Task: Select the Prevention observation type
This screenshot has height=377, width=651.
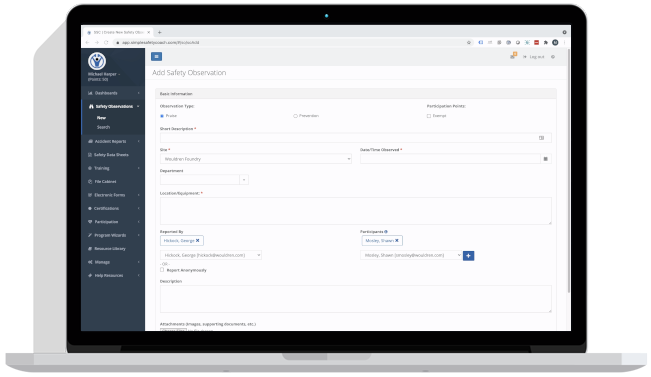Action: (x=295, y=116)
